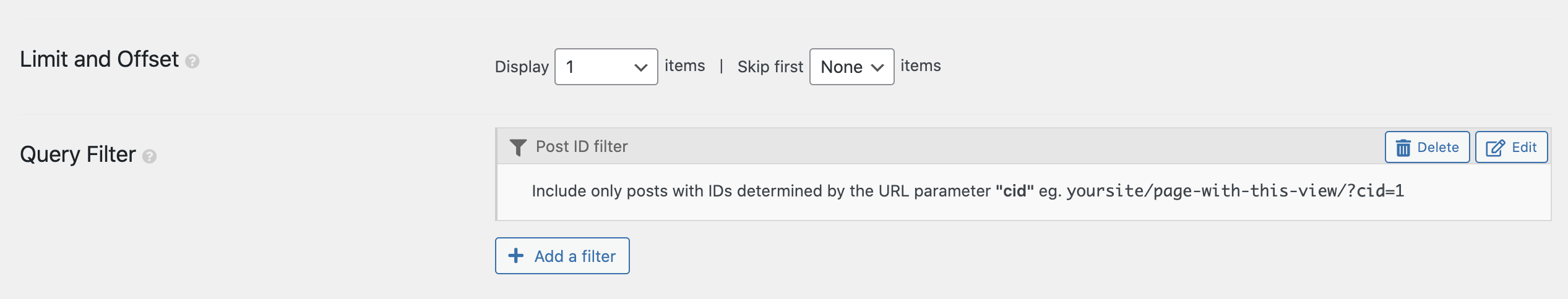Click the chevron arrow of the None dropdown

tap(877, 67)
